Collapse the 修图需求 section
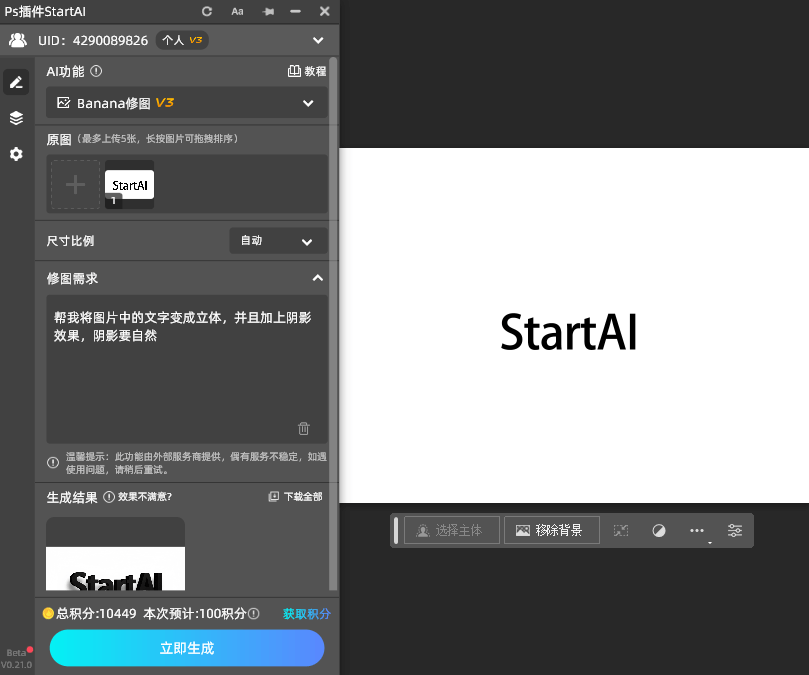This screenshot has width=809, height=675. (x=318, y=278)
